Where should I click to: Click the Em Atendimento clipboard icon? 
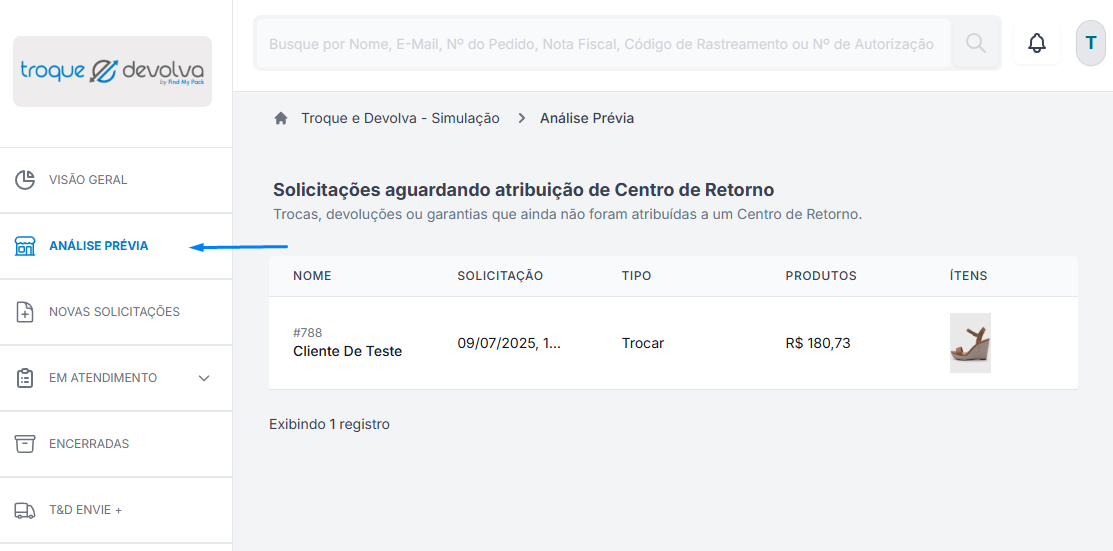(x=25, y=378)
